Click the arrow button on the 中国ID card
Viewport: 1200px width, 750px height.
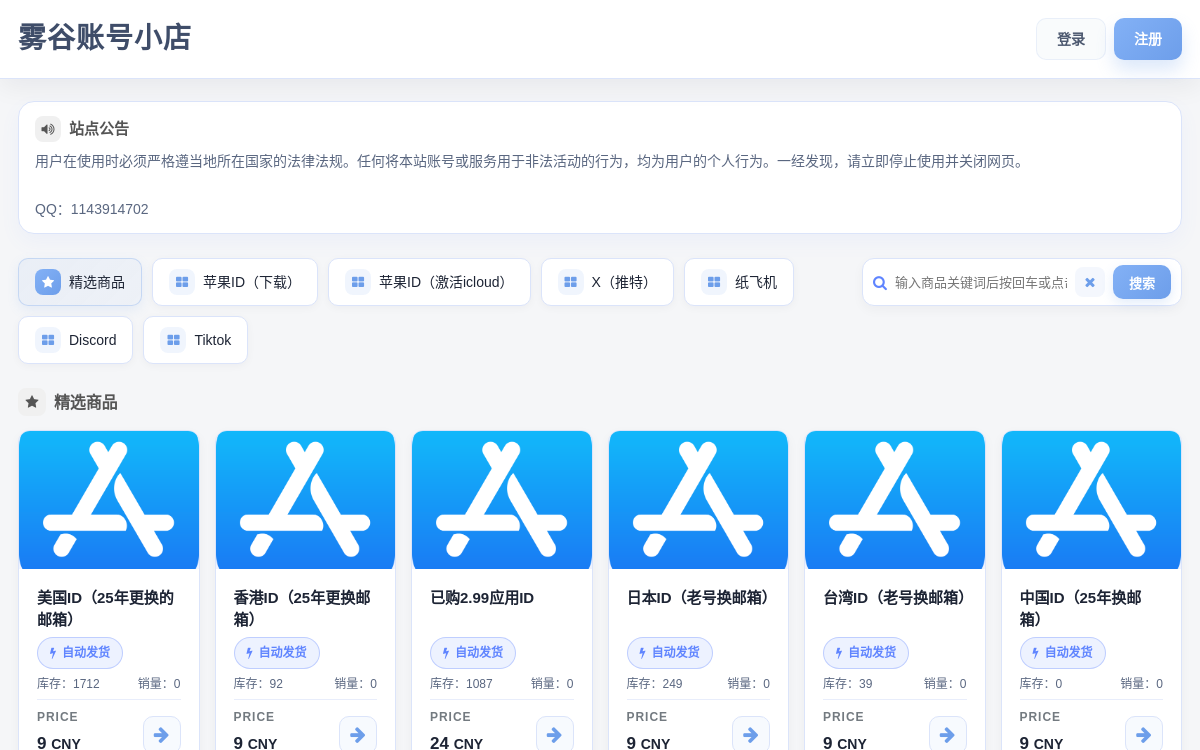pyautogui.click(x=1144, y=734)
